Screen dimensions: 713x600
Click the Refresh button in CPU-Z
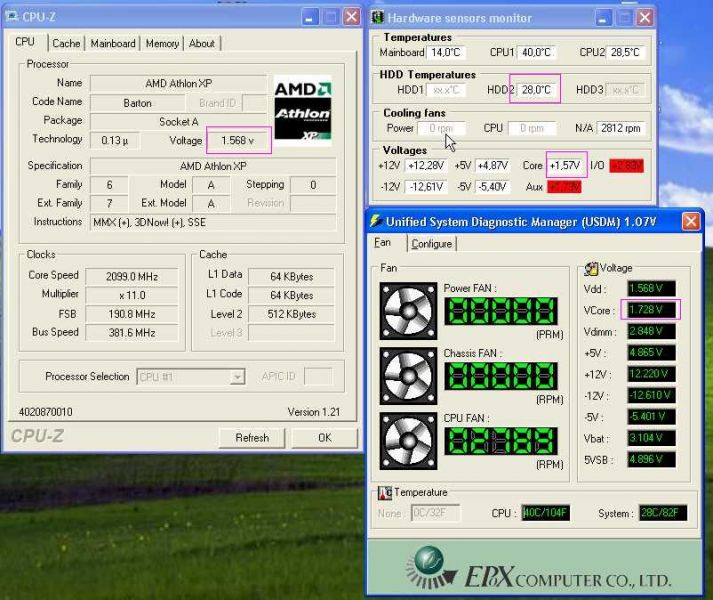(252, 438)
